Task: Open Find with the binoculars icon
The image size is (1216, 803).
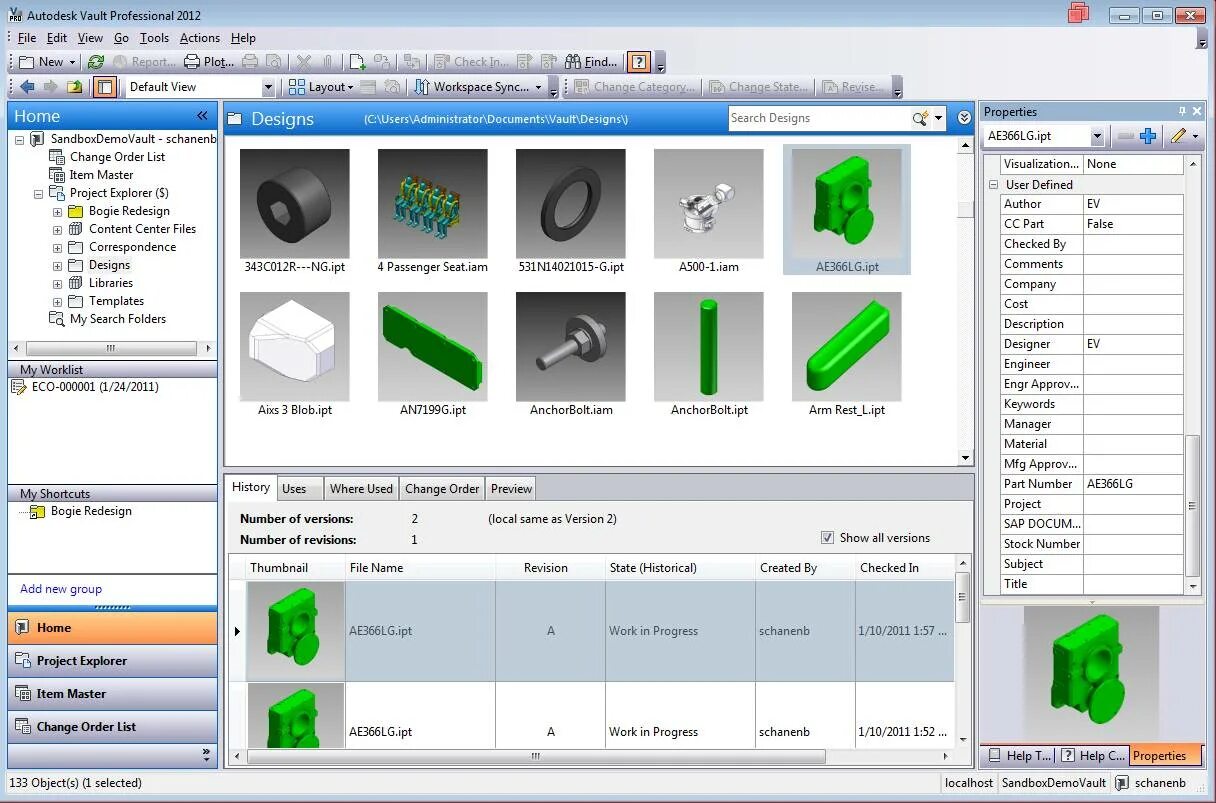Action: pyautogui.click(x=573, y=62)
